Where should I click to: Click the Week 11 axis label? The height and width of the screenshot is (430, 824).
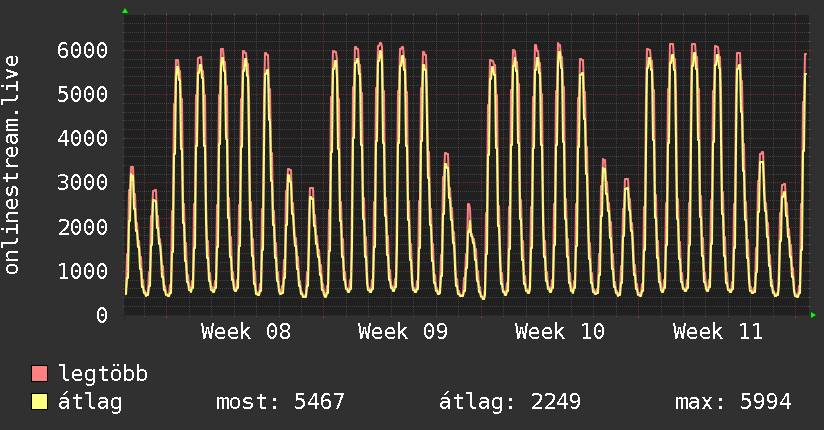tap(717, 332)
